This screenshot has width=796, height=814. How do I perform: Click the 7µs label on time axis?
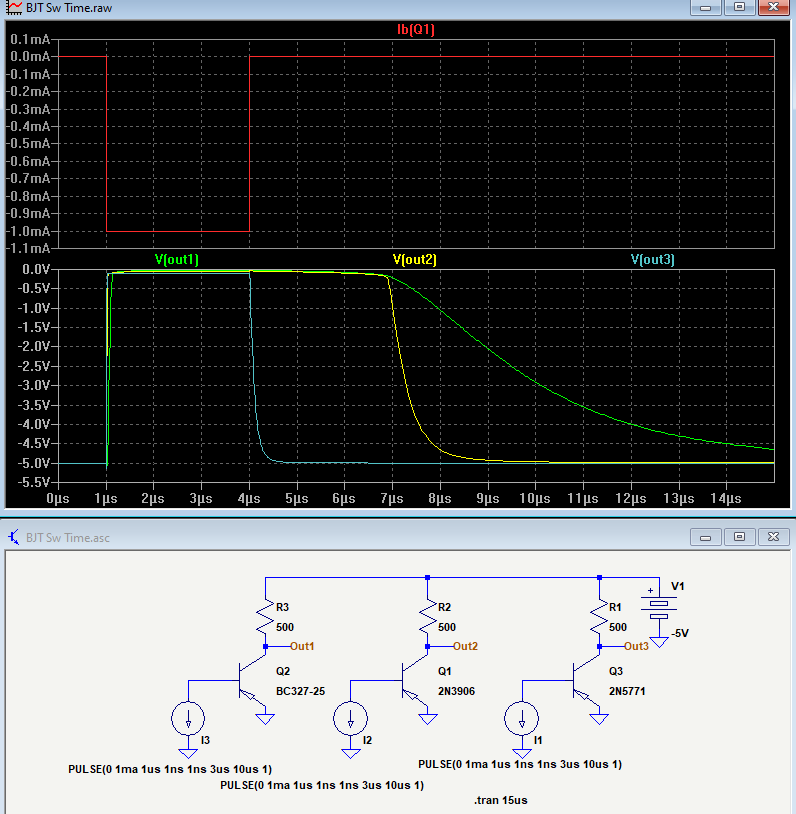coord(392,499)
